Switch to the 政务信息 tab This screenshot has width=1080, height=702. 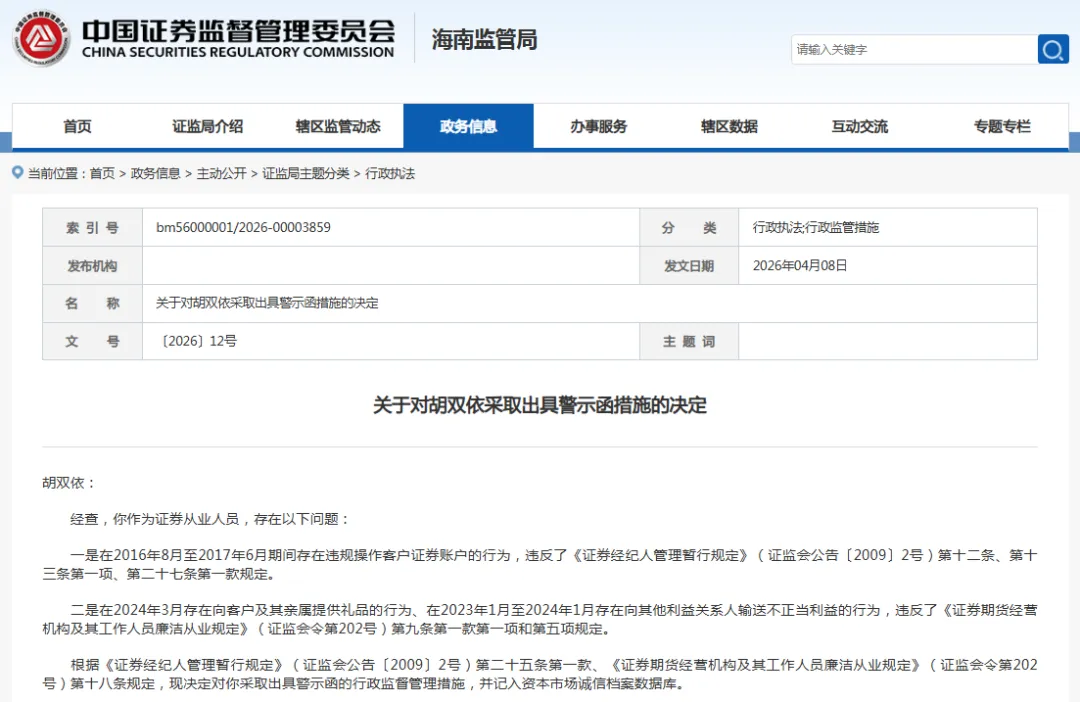(x=468, y=126)
